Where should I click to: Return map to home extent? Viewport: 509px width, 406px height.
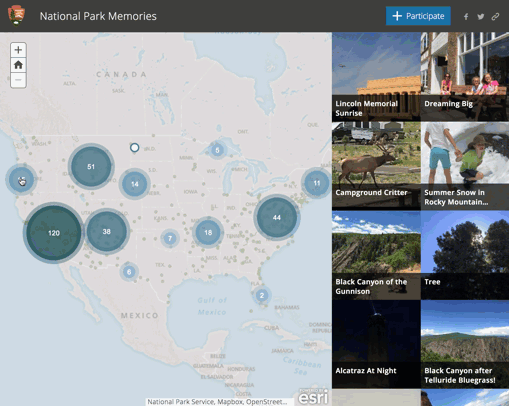18,65
